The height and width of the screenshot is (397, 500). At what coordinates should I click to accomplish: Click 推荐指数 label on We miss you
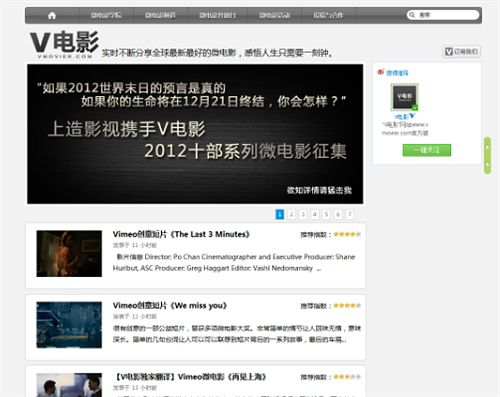tap(315, 306)
